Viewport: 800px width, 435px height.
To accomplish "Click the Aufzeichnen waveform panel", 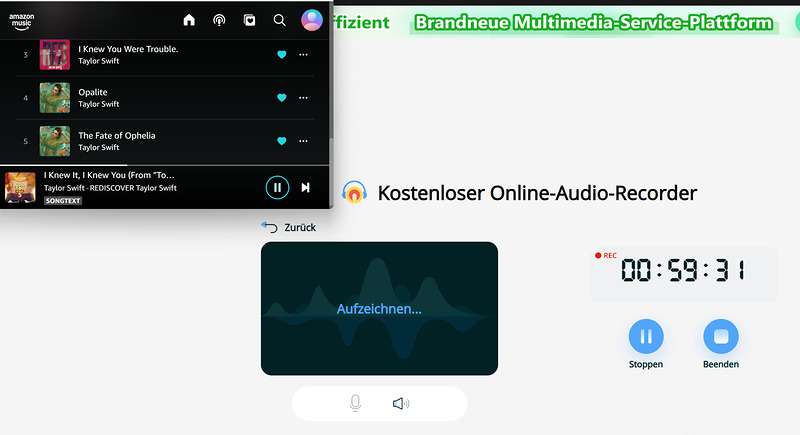I will (379, 309).
